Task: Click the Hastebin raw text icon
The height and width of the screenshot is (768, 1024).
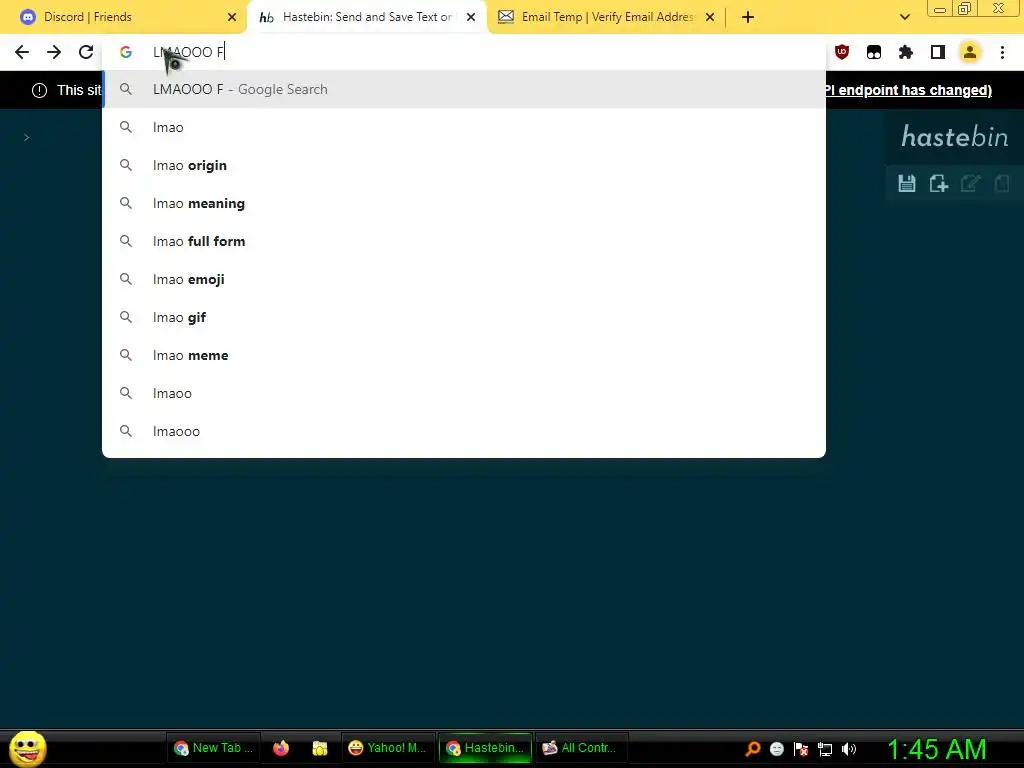Action: coord(1002,184)
